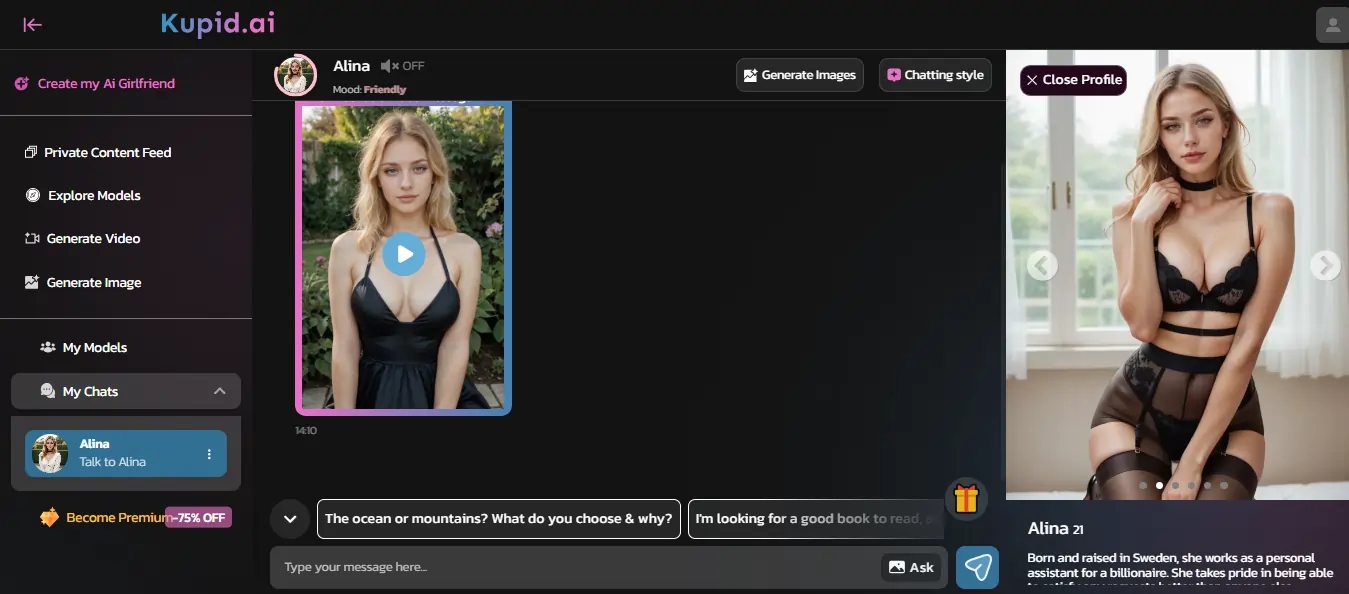This screenshot has width=1349, height=594.
Task: Select the Generate Video sidebar icon
Action: [31, 238]
